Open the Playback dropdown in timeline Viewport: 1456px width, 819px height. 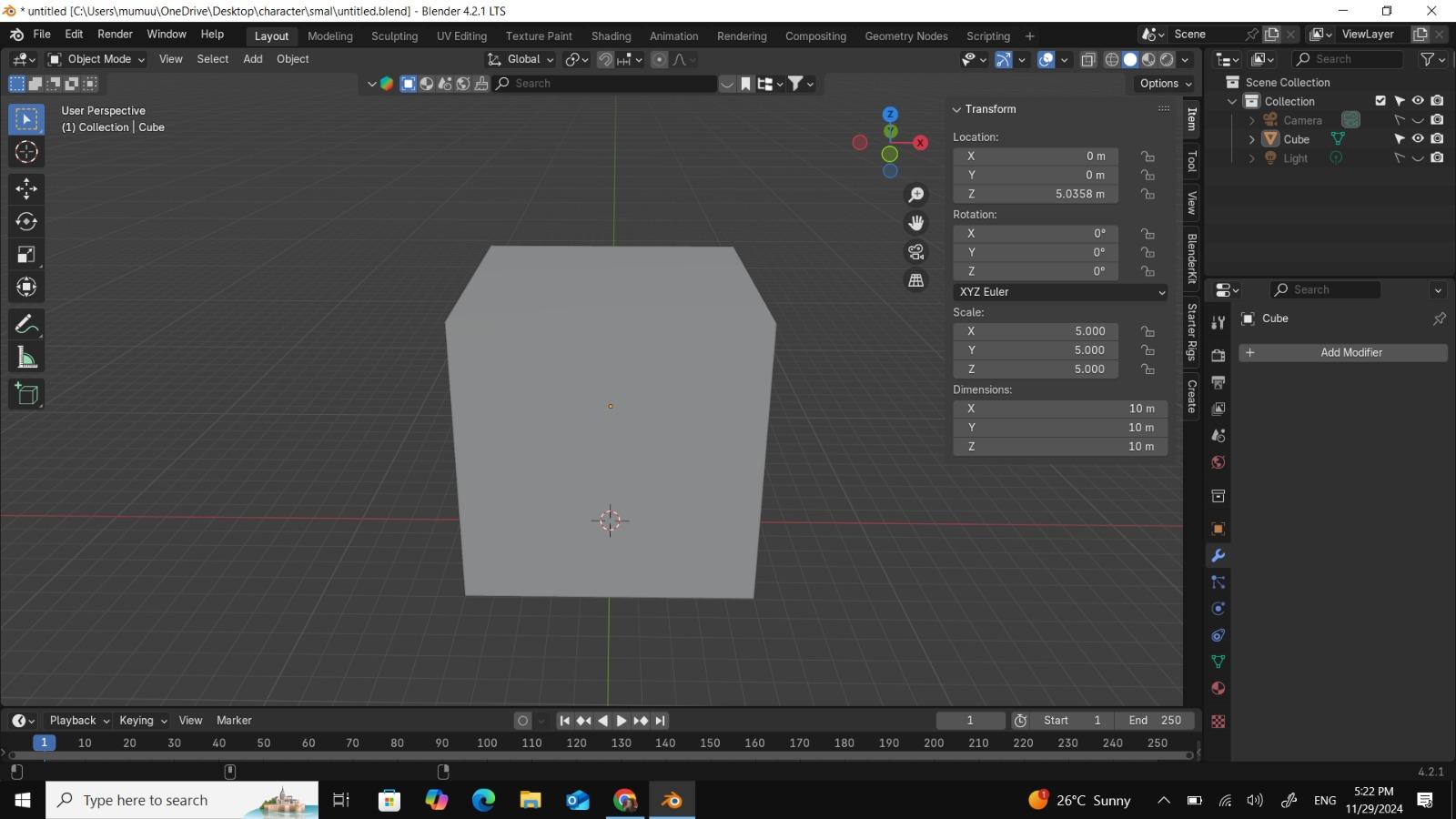point(79,720)
